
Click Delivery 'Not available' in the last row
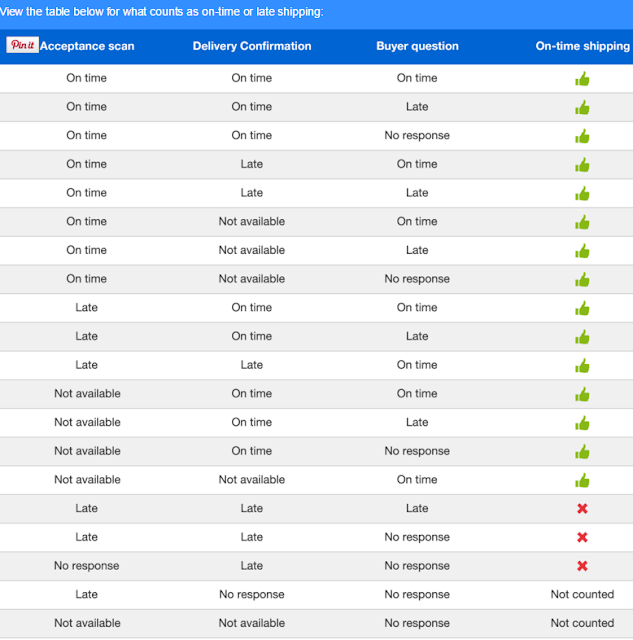click(252, 623)
